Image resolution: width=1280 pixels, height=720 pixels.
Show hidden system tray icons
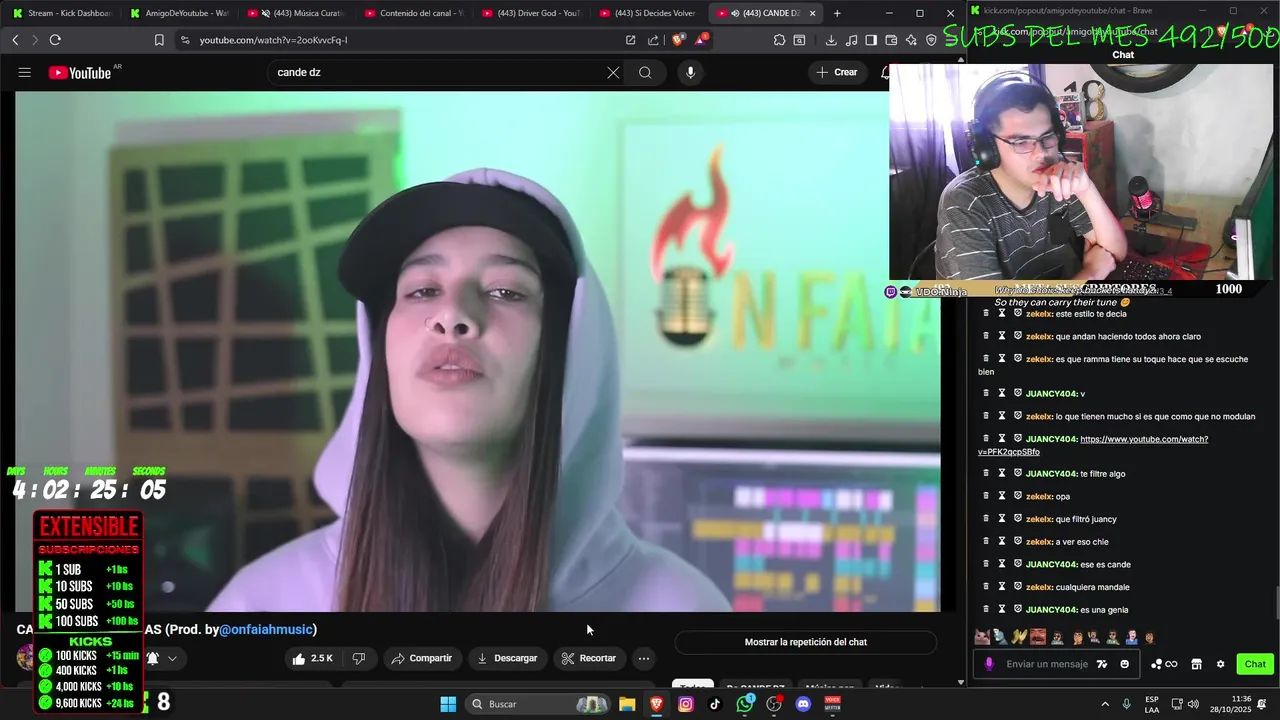(x=1105, y=704)
